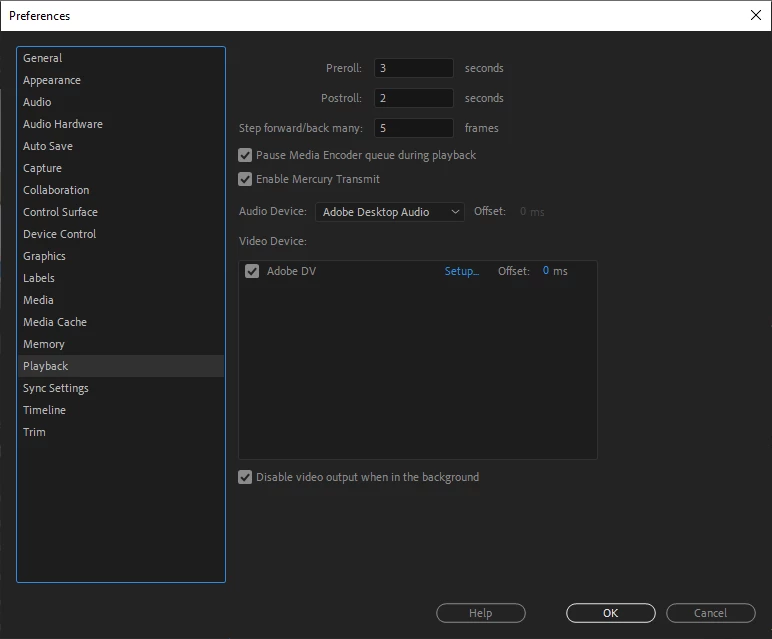Click the Preroll seconds field
The width and height of the screenshot is (772, 639).
pyautogui.click(x=414, y=68)
